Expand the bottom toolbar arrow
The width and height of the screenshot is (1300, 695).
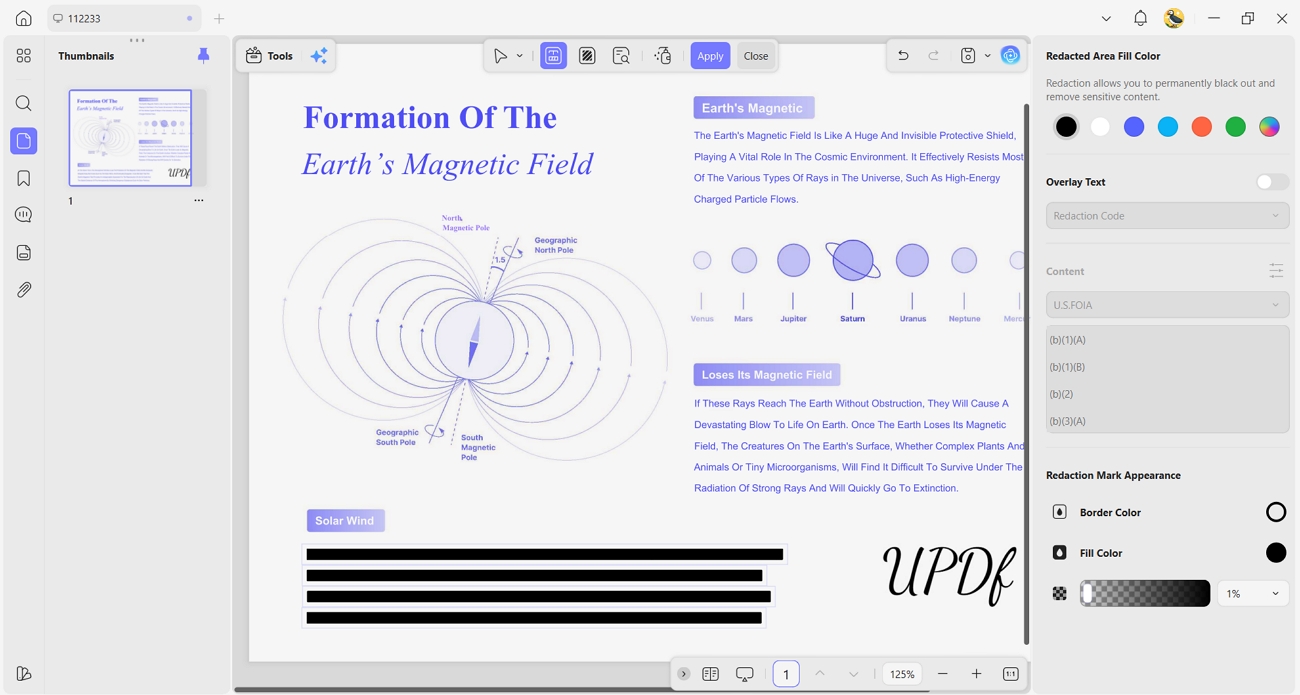pos(684,674)
